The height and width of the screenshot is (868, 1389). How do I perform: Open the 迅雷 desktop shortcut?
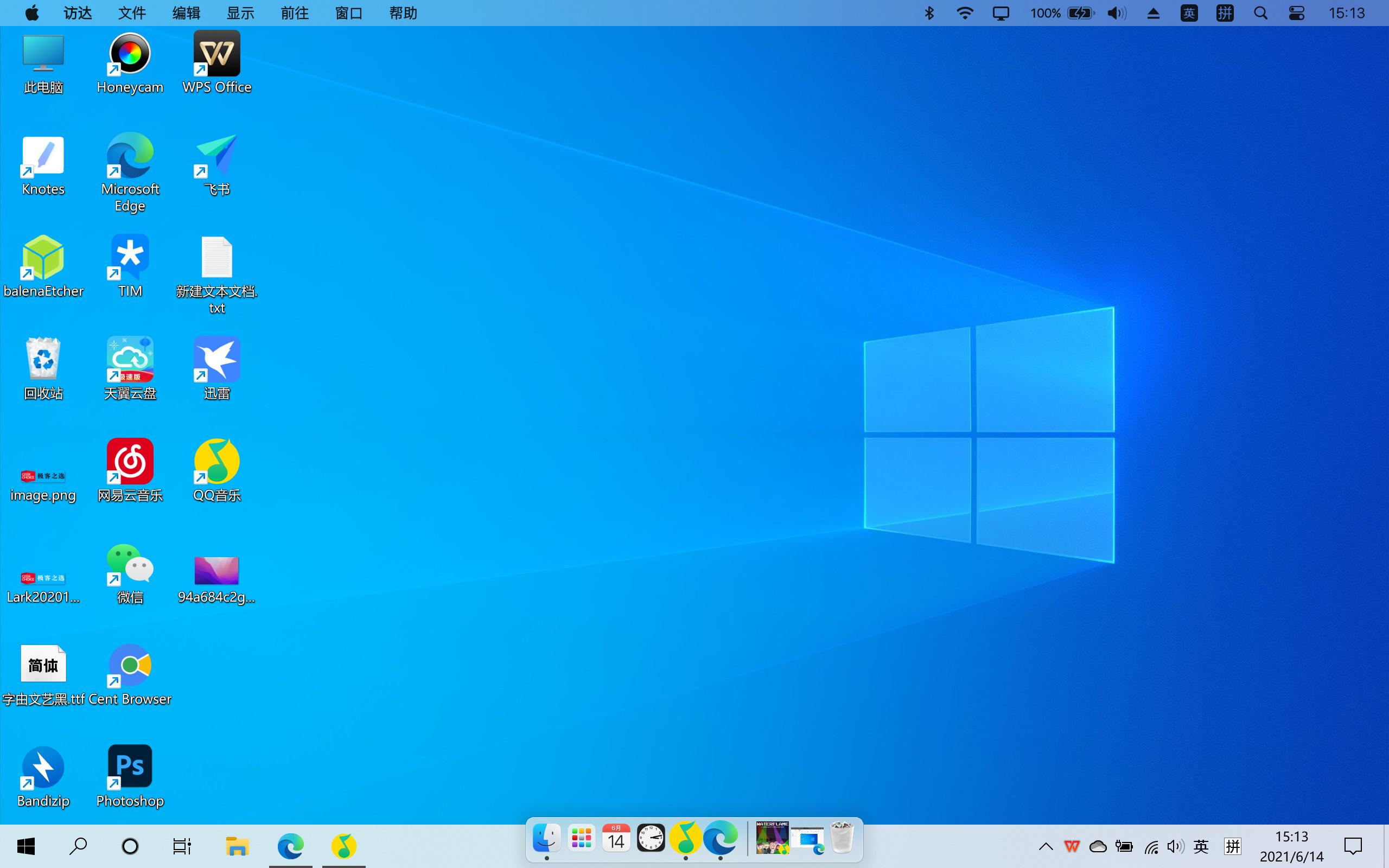coord(217,359)
